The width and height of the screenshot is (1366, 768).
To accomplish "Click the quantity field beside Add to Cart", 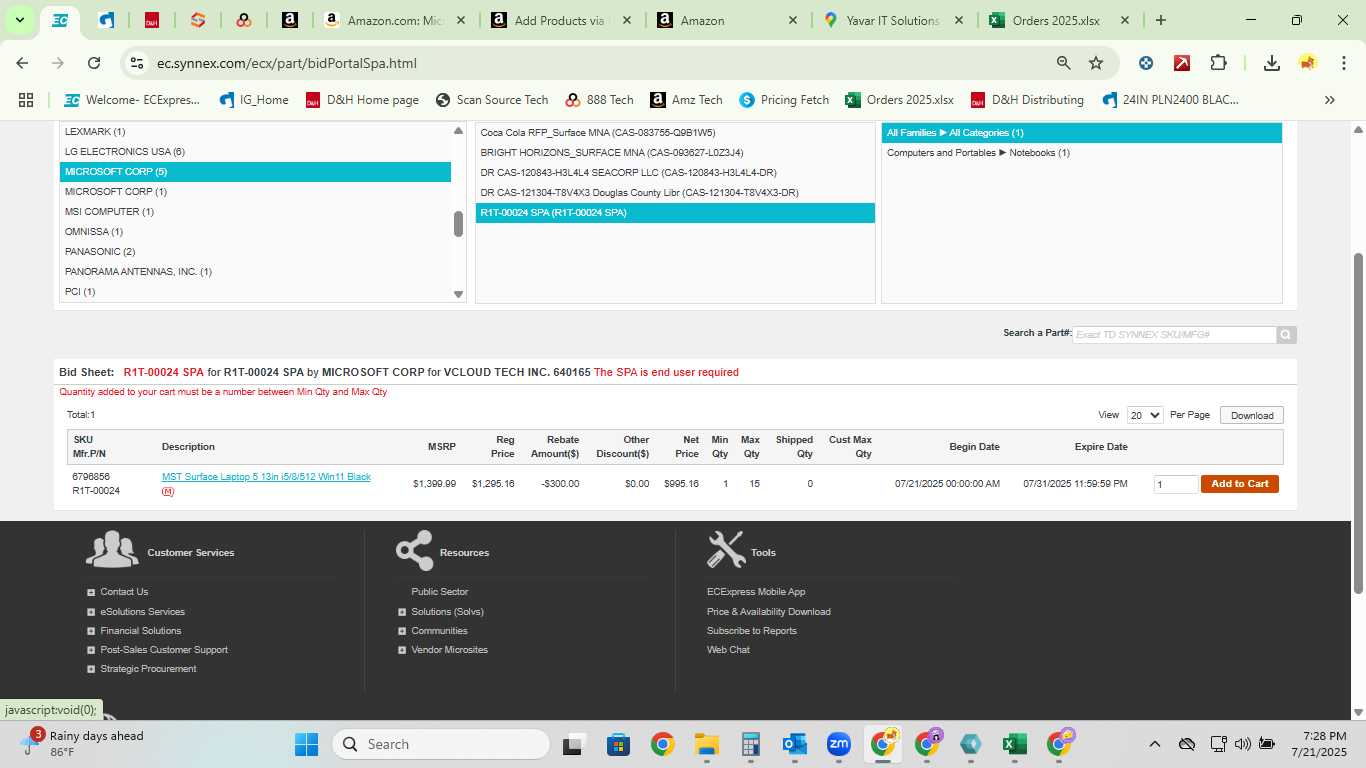I will point(1175,484).
